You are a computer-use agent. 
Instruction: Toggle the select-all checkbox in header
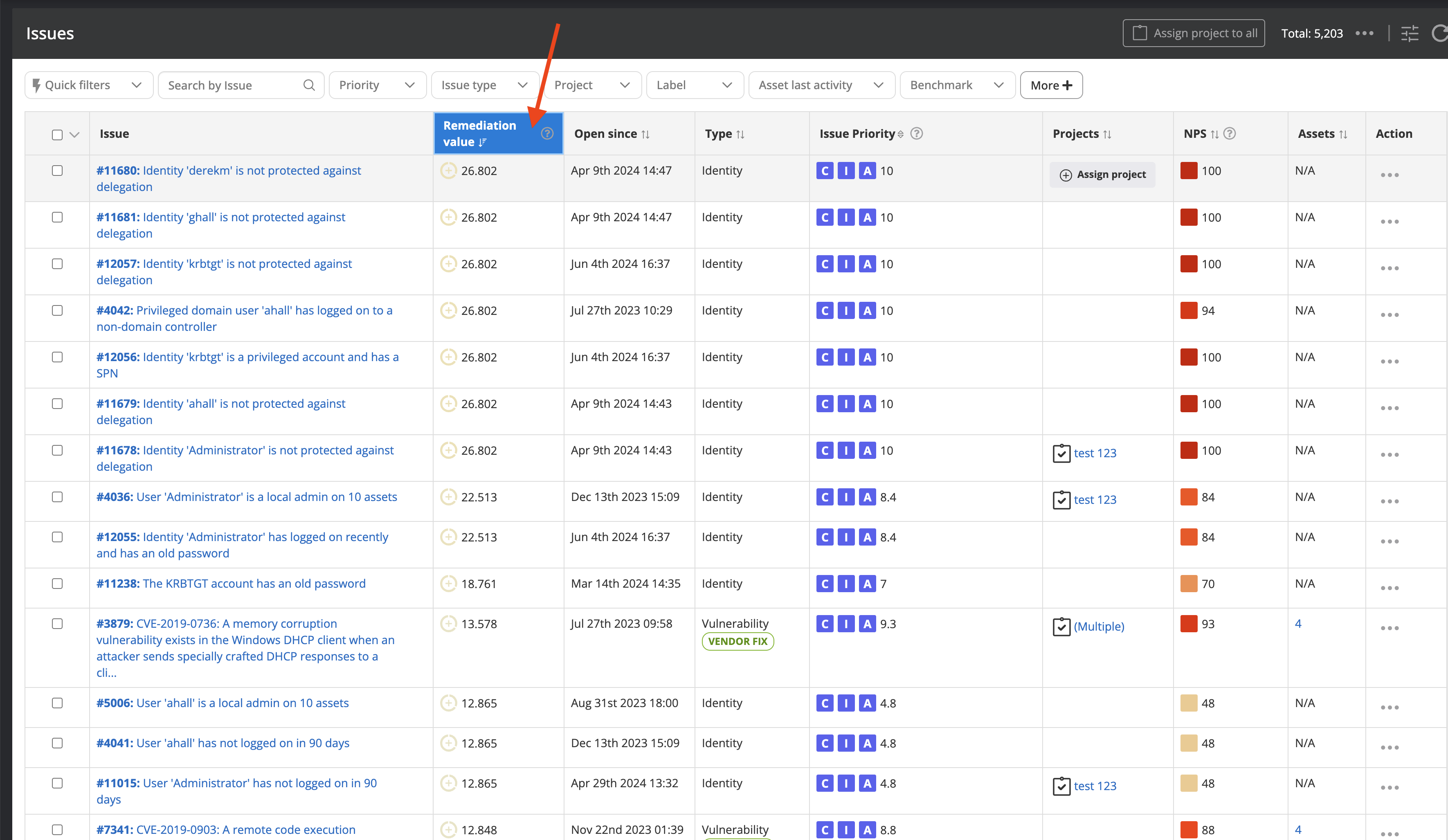click(57, 135)
